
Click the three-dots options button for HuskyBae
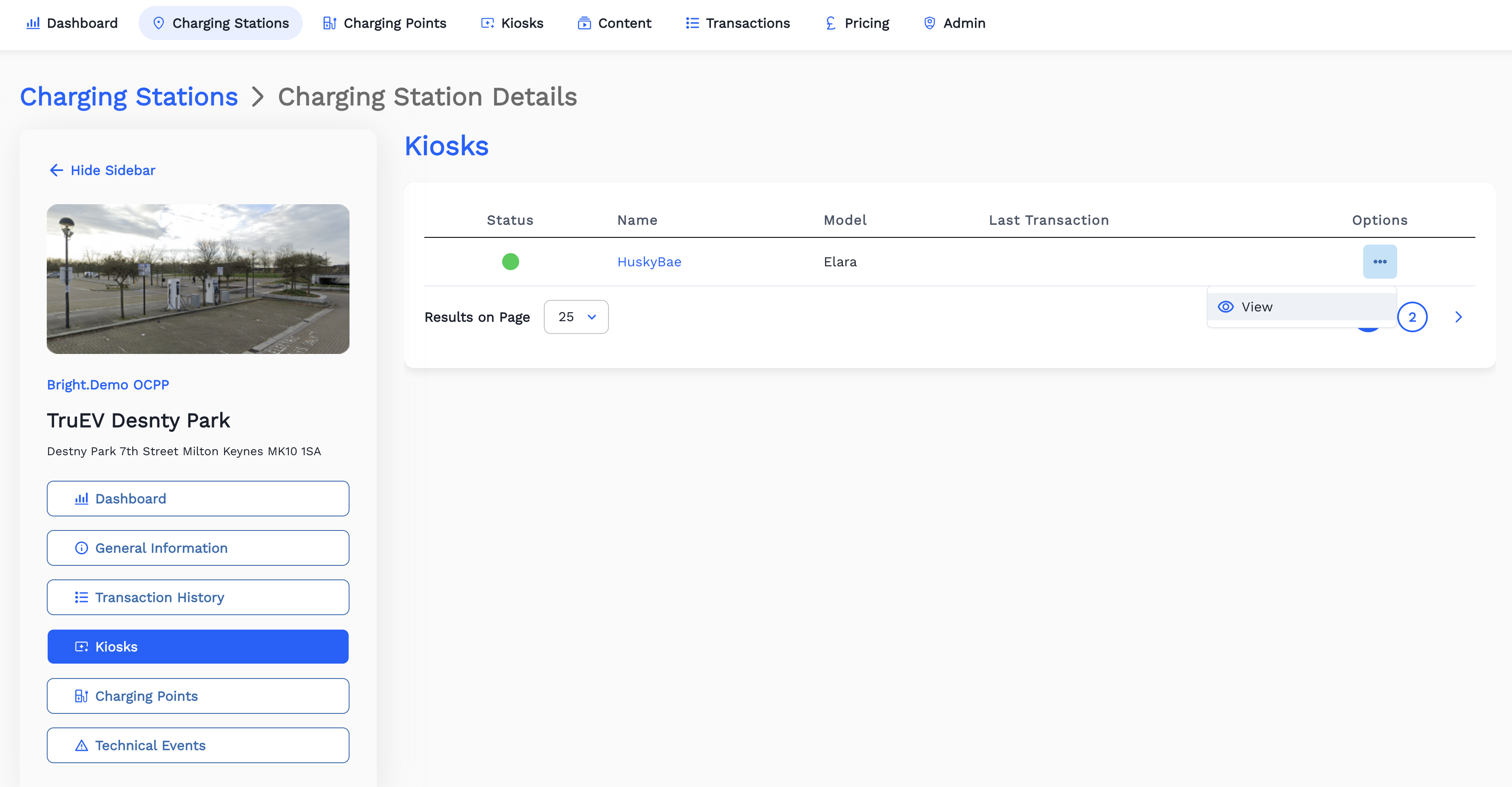1379,261
